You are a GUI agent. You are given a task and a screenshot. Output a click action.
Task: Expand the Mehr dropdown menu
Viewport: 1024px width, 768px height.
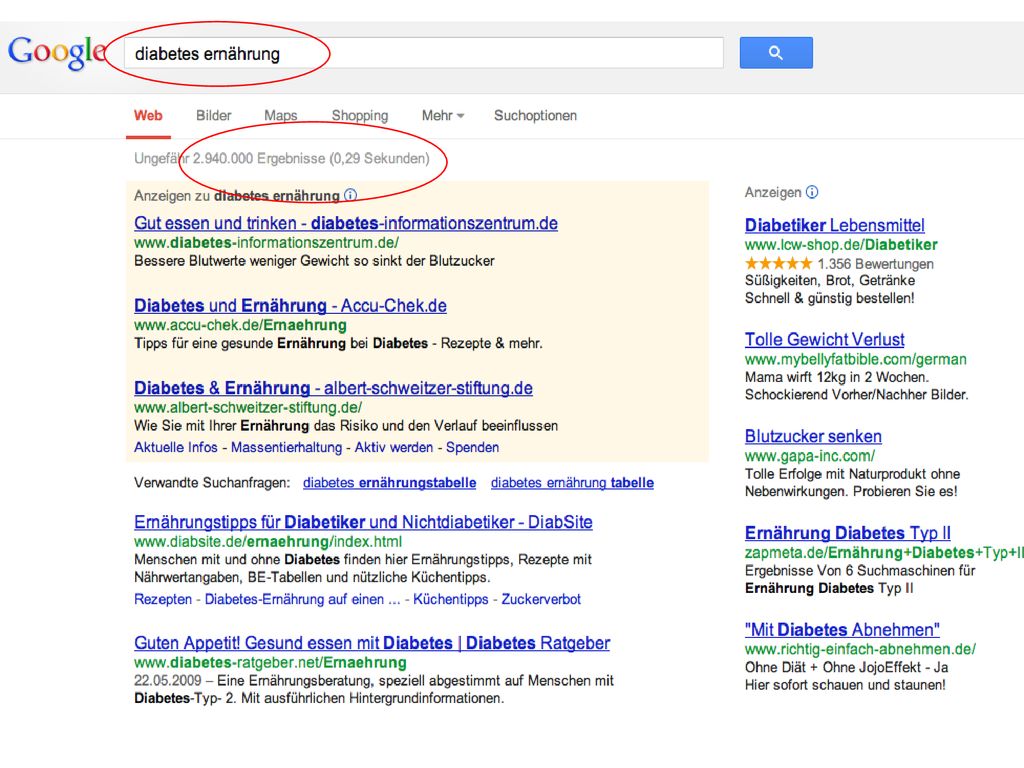pos(443,116)
